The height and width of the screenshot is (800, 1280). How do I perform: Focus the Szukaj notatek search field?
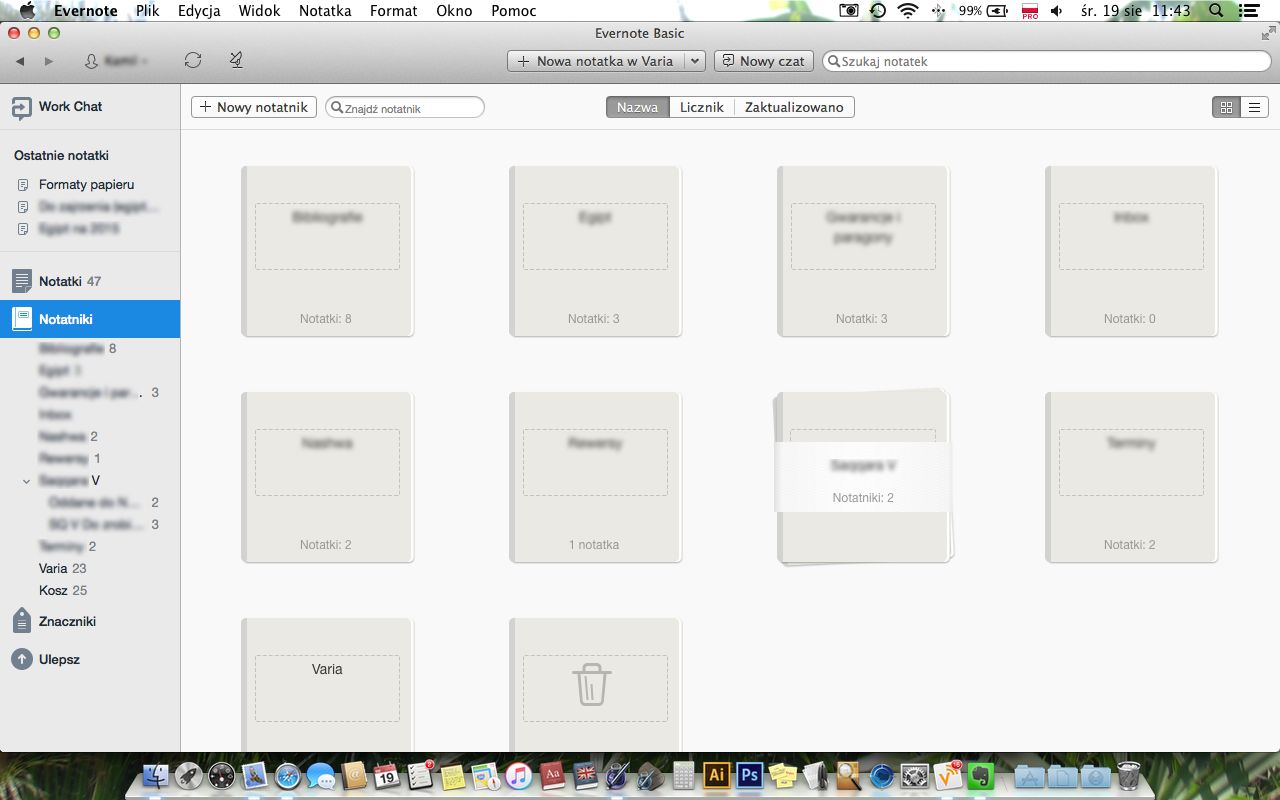(1047, 61)
